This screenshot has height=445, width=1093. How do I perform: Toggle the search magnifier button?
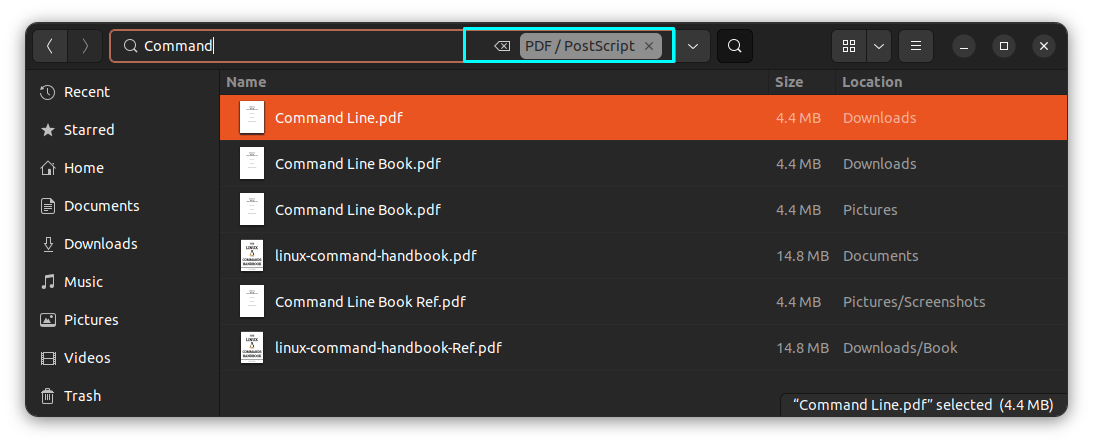pos(735,46)
